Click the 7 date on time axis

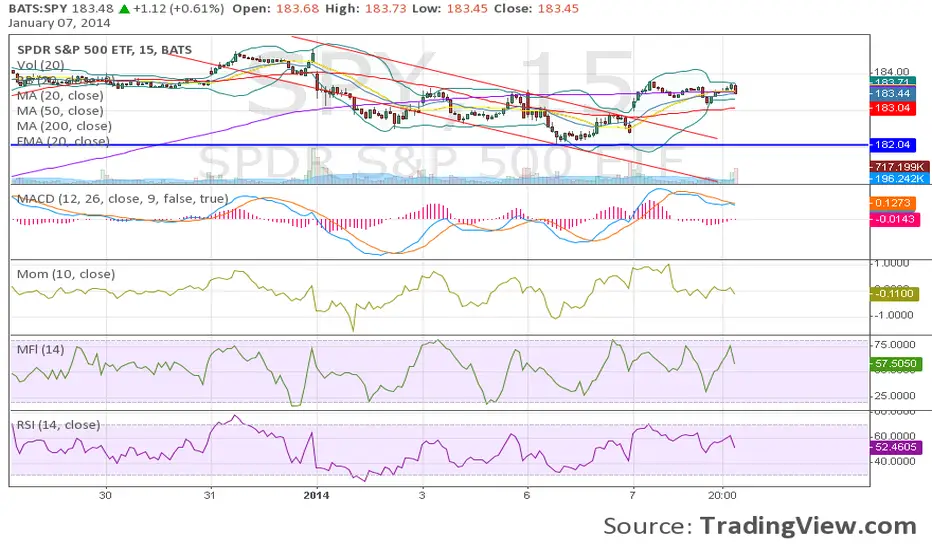pos(632,495)
